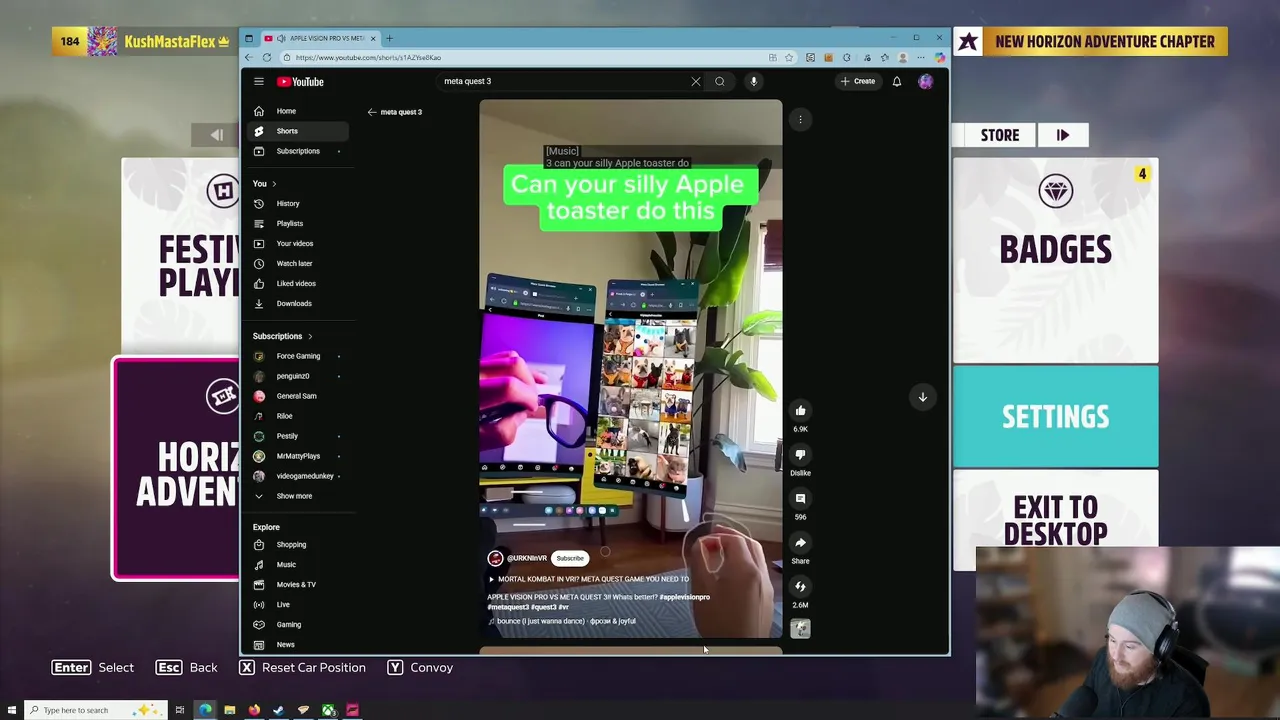Share this short
1280x720 pixels.
pos(800,542)
